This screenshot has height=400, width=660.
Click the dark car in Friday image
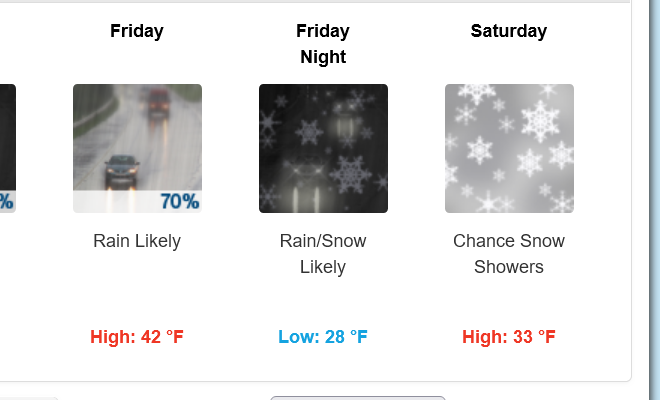(122, 170)
